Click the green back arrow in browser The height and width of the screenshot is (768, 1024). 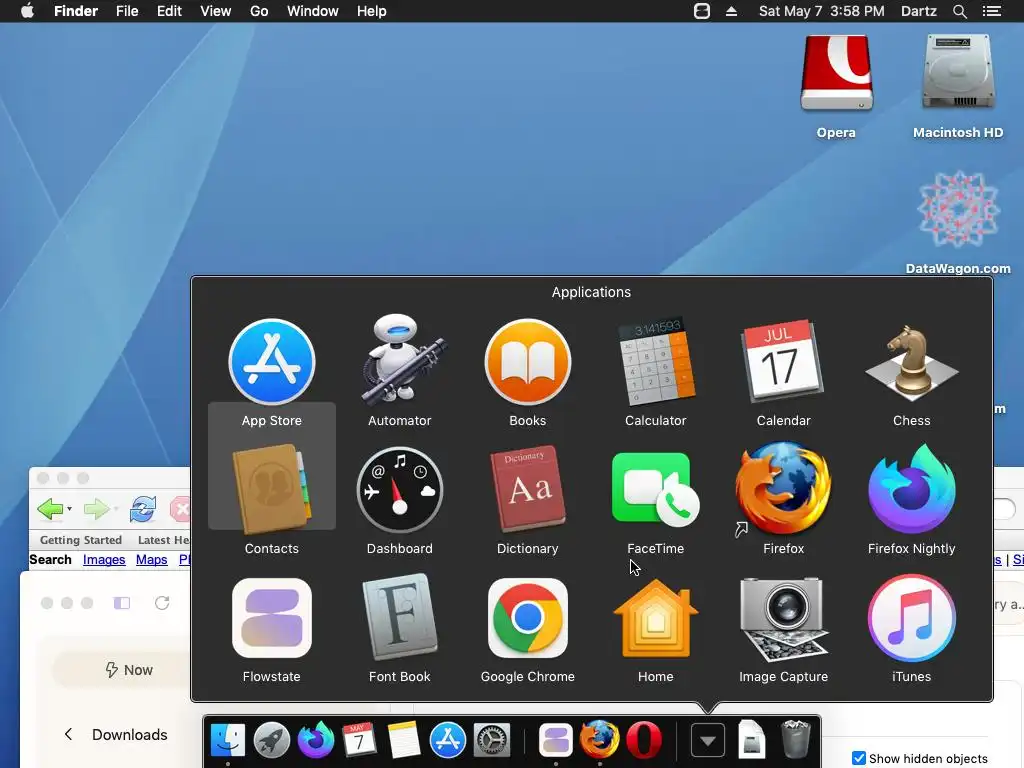(50, 509)
